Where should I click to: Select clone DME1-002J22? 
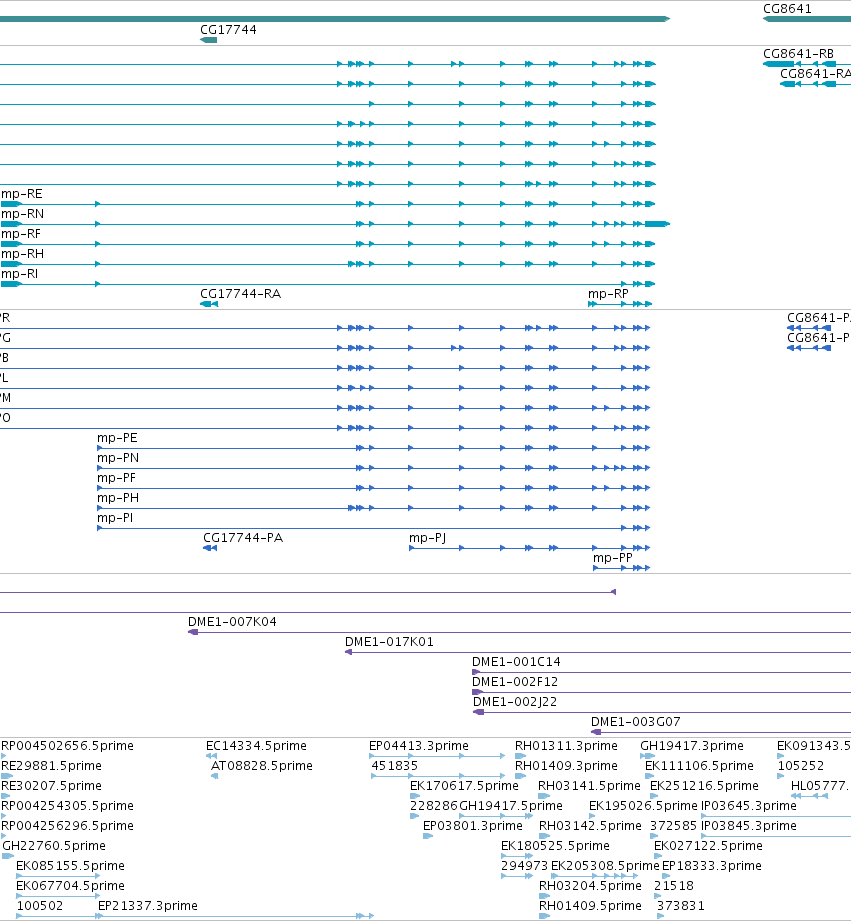click(x=515, y=702)
